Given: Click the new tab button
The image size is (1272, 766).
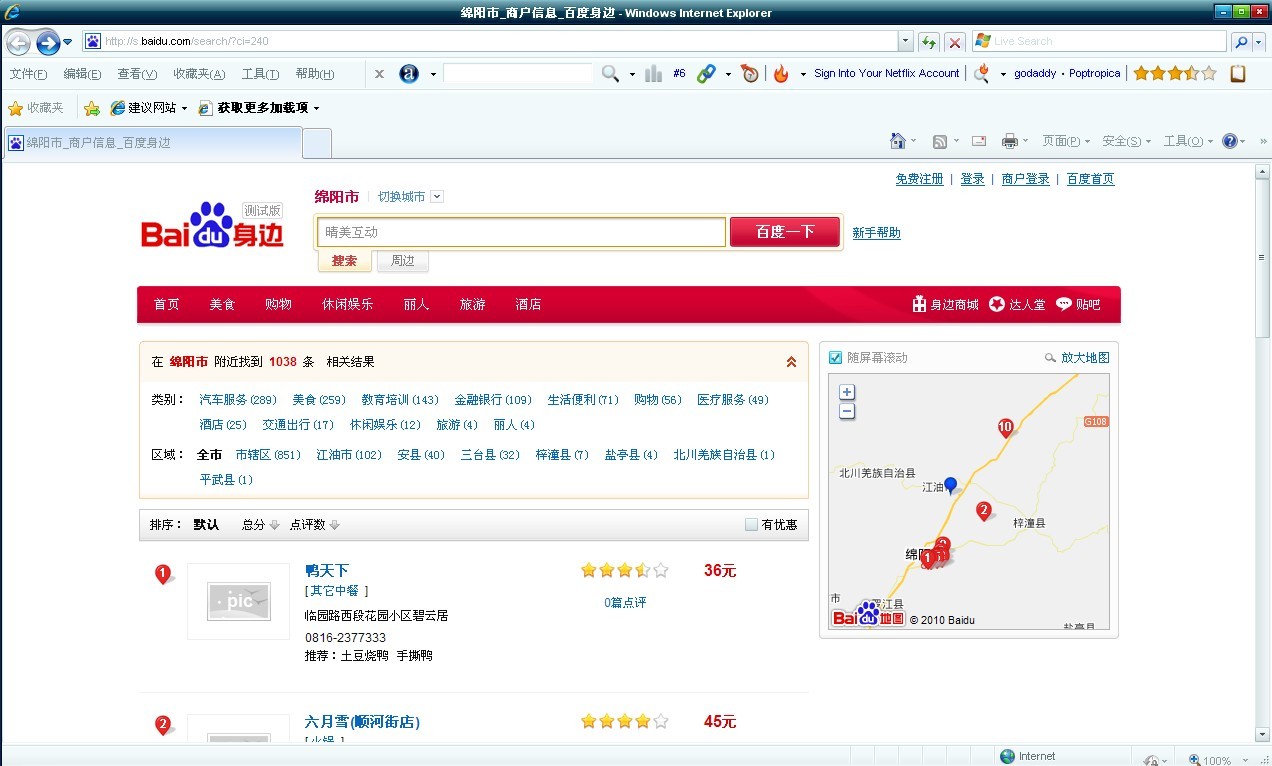Looking at the screenshot, I should click(317, 143).
